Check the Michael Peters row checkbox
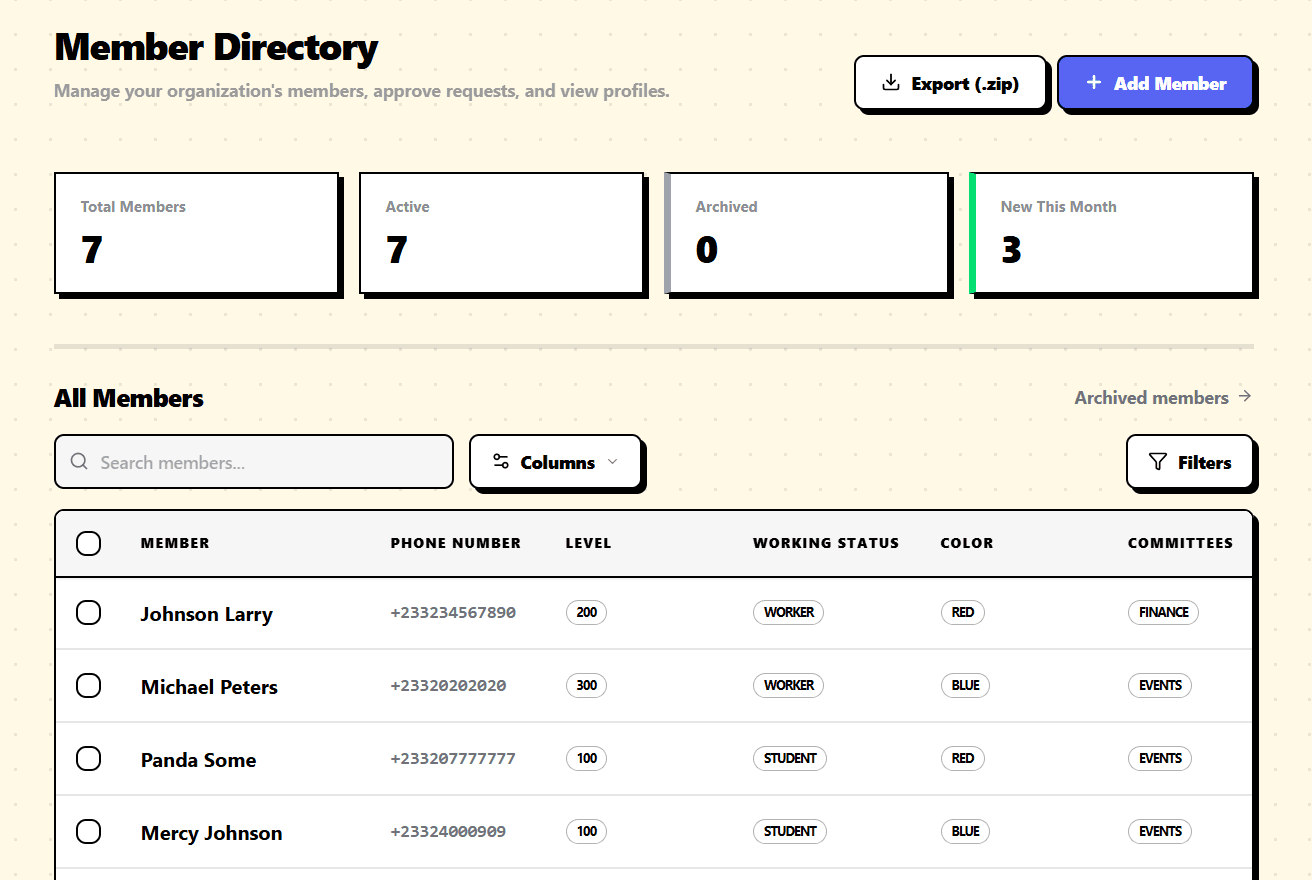This screenshot has height=880, width=1312. pyautogui.click(x=89, y=685)
